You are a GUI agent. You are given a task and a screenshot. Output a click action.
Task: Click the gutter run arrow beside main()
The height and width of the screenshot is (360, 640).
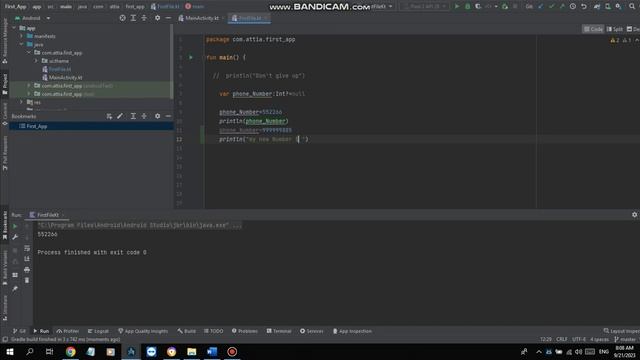[x=191, y=58]
